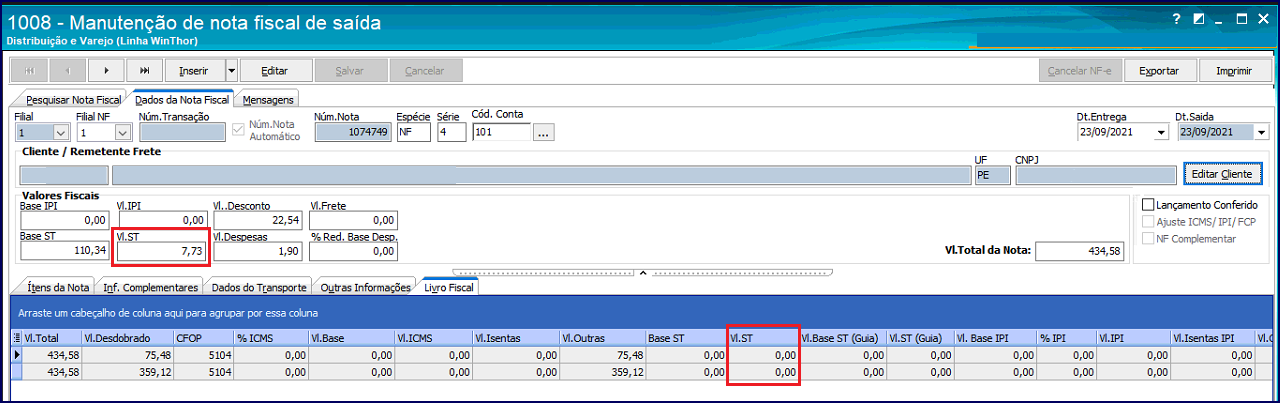
Task: Open the help question mark icon
Action: coord(1176,18)
